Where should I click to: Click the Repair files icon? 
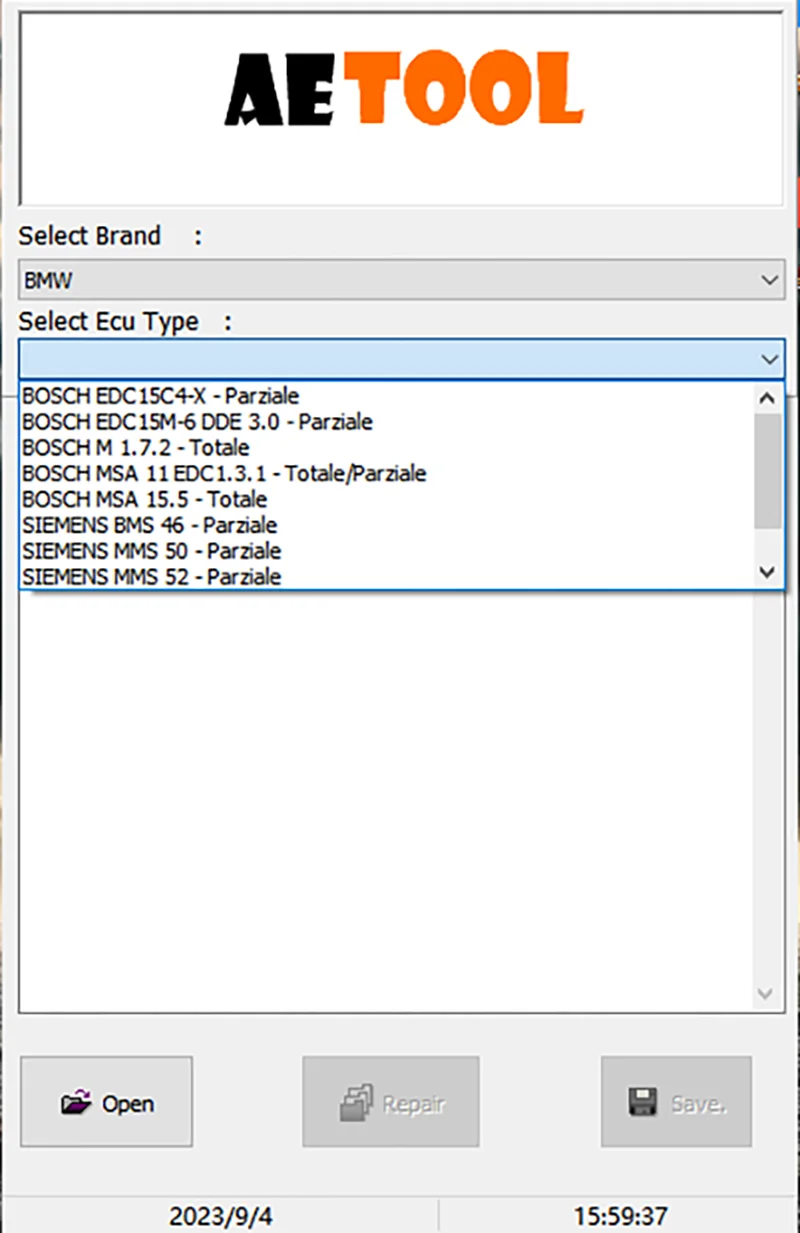pos(357,1103)
